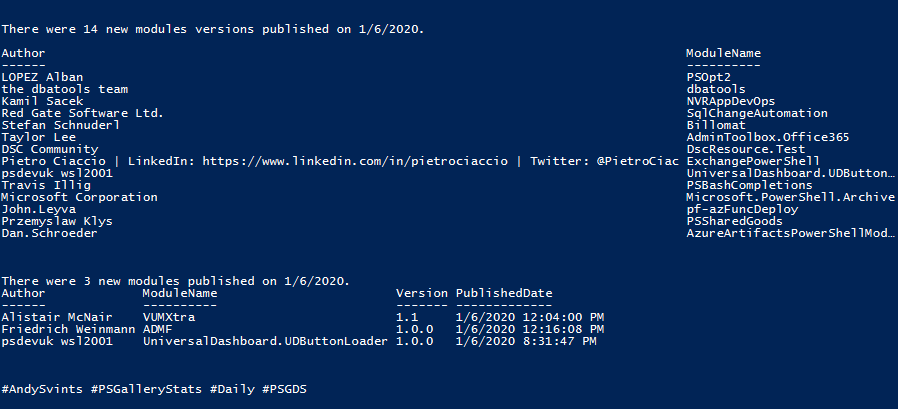The width and height of the screenshot is (898, 409).
Task: Click the #PSGDS hashtag
Action: (284, 390)
